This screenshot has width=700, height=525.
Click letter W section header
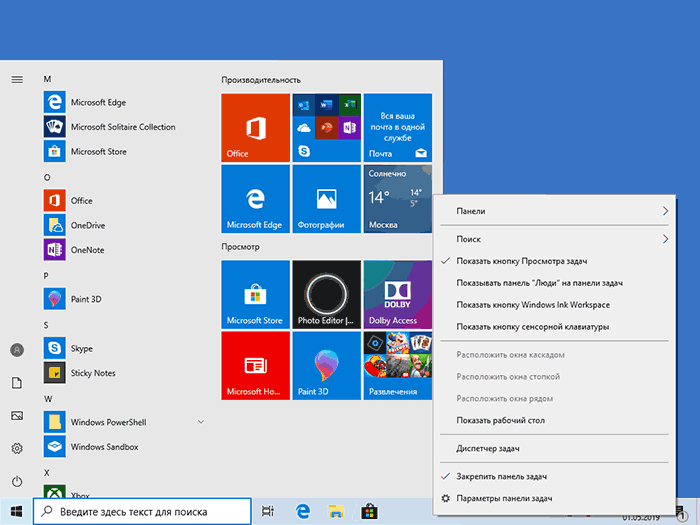coord(48,399)
